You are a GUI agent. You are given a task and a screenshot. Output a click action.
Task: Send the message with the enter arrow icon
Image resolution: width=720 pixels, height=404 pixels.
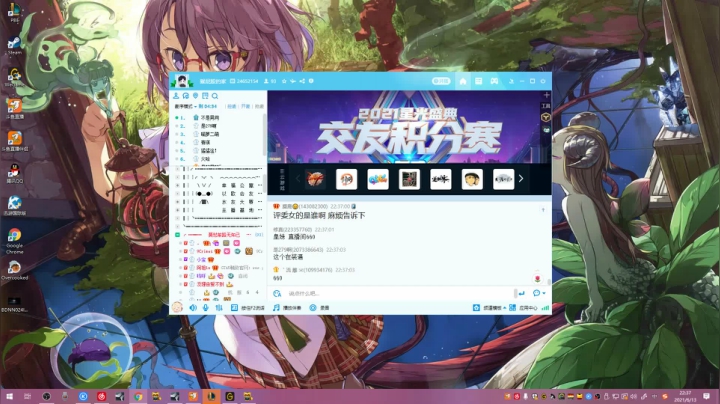(x=522, y=293)
